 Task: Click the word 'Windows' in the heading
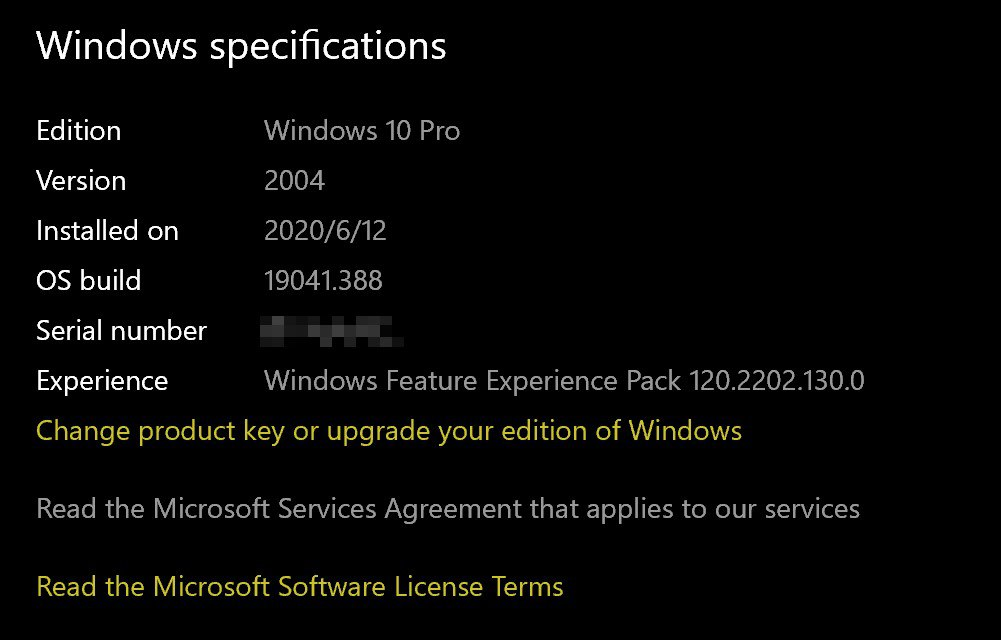(114, 46)
